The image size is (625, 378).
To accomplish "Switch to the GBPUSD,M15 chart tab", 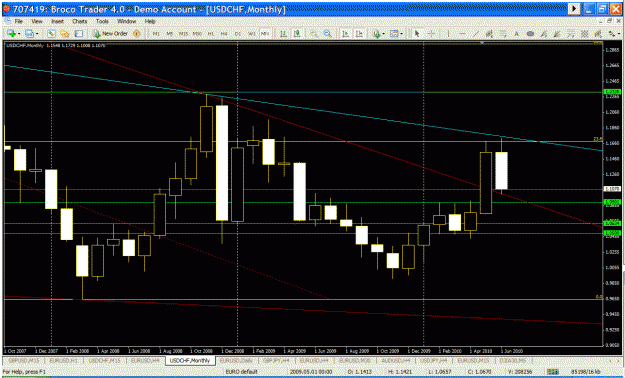I will tap(23, 360).
